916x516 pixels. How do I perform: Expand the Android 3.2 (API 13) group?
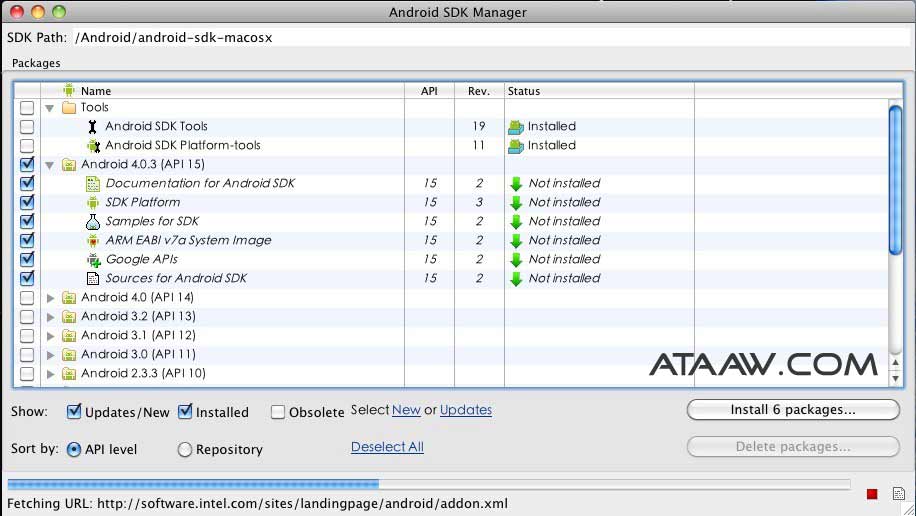tap(50, 317)
